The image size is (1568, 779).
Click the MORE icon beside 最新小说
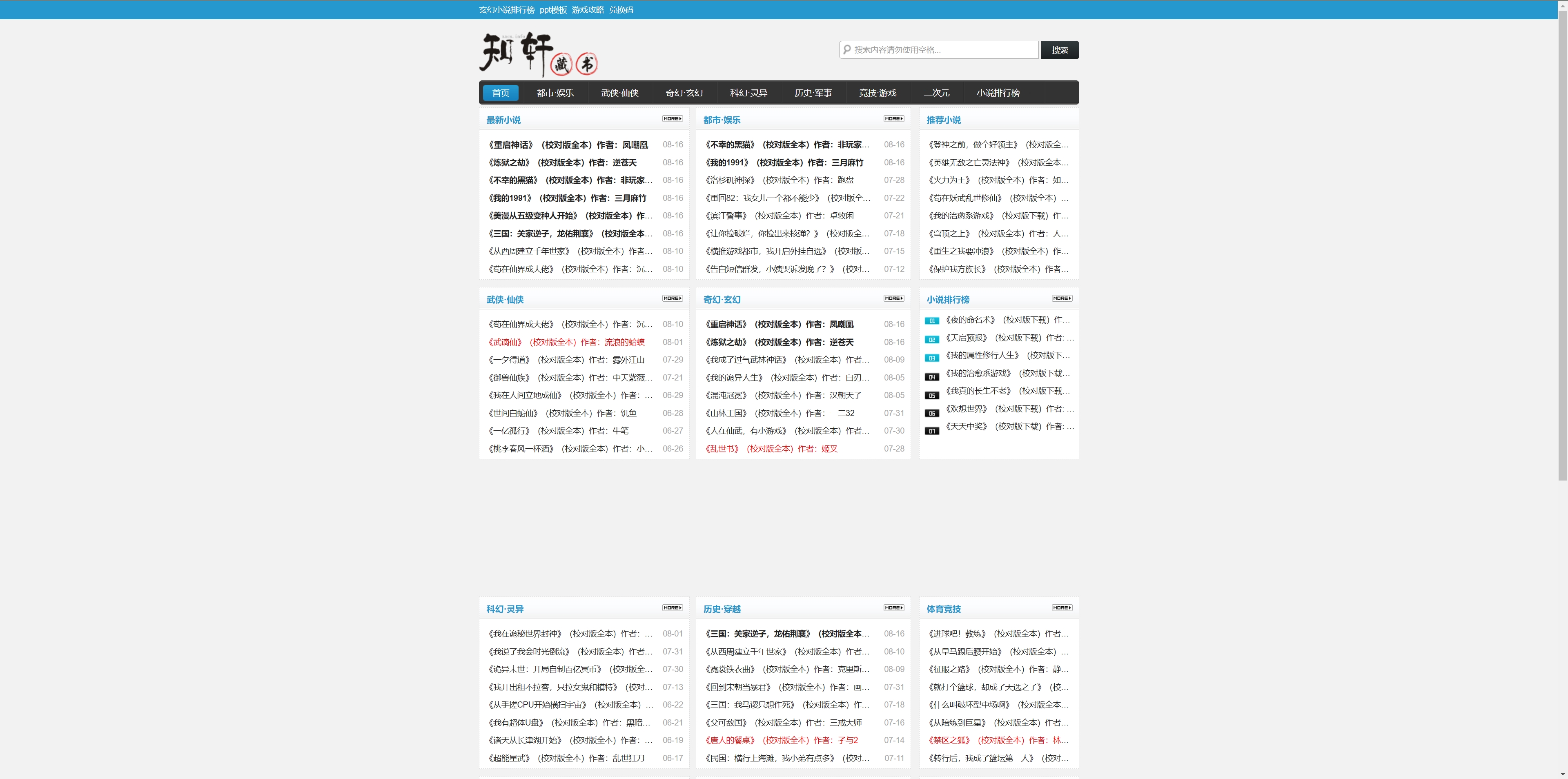[672, 119]
